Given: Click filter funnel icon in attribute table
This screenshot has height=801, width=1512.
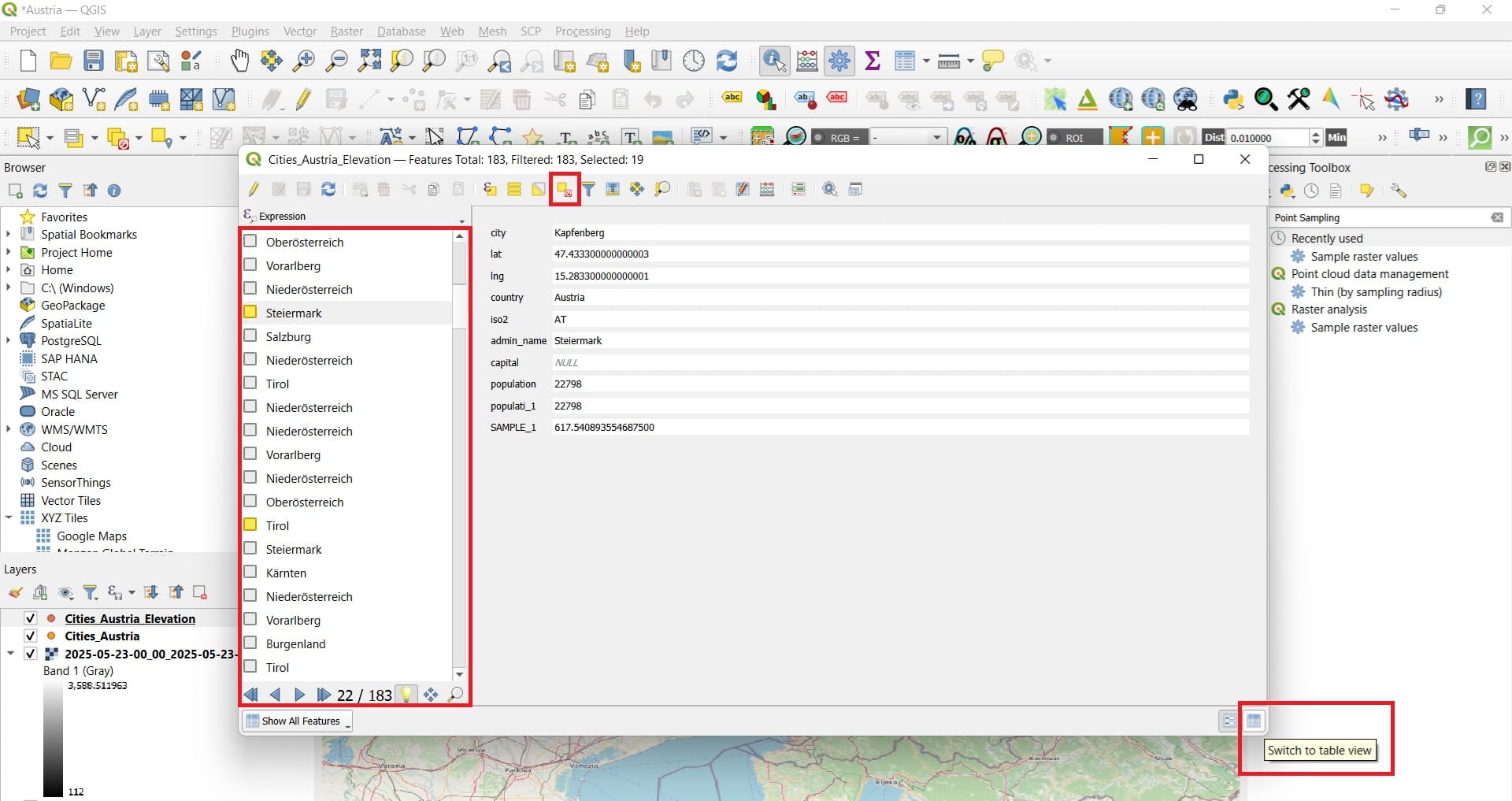Looking at the screenshot, I should coord(588,189).
